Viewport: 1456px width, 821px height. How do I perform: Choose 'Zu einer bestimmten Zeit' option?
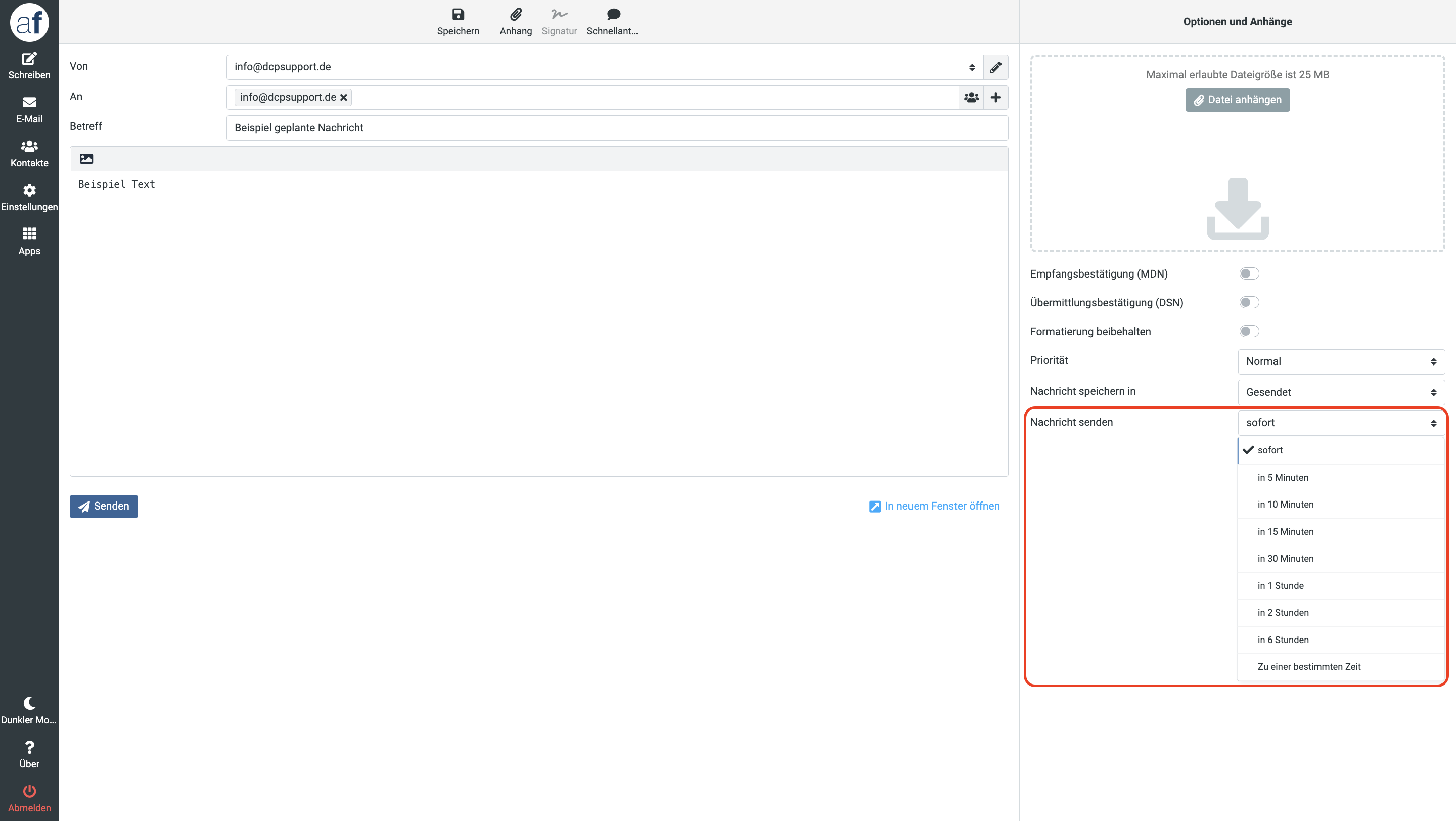[x=1308, y=667]
